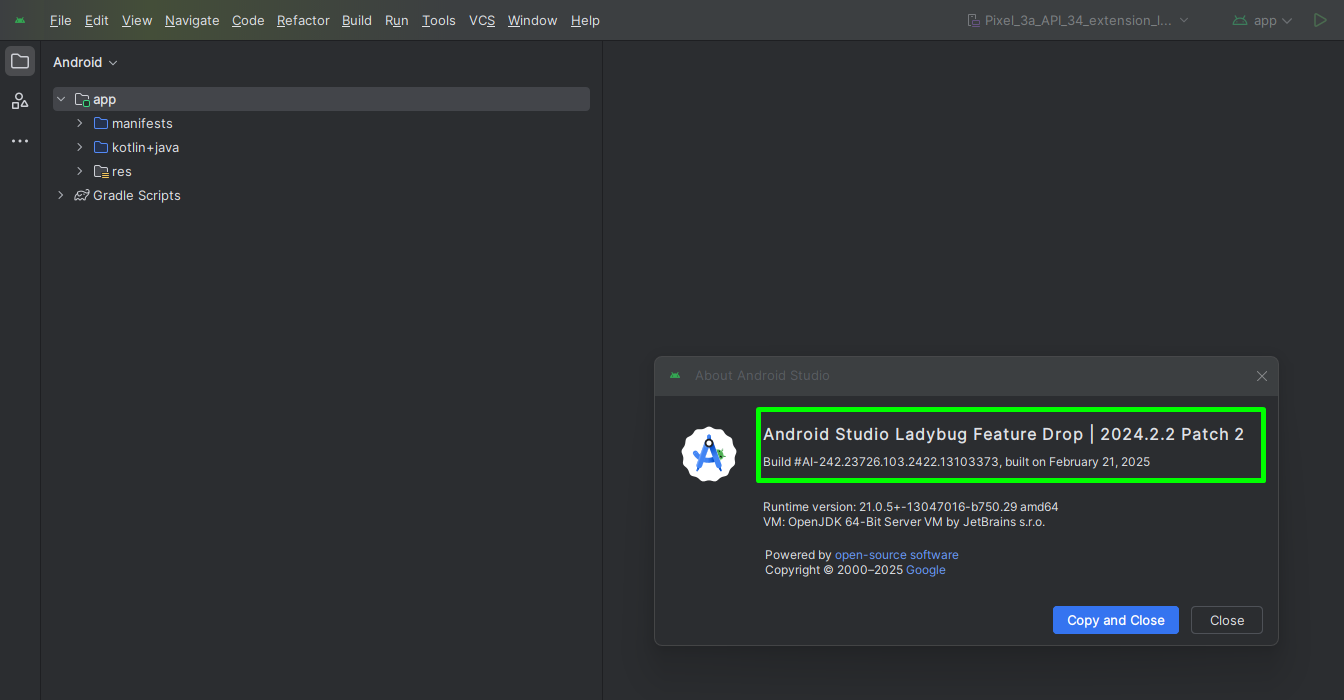Open the Refactor menu
Viewport: 1344px width, 700px height.
coord(303,20)
